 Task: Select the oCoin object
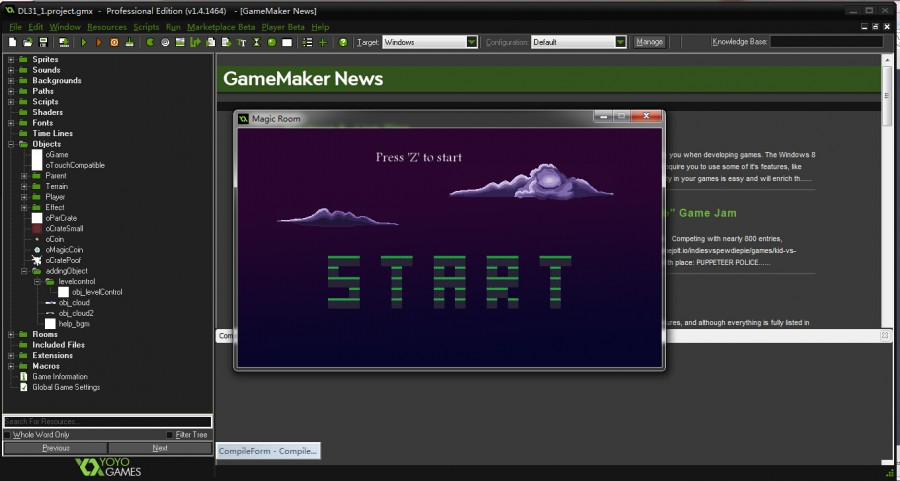click(x=55, y=239)
